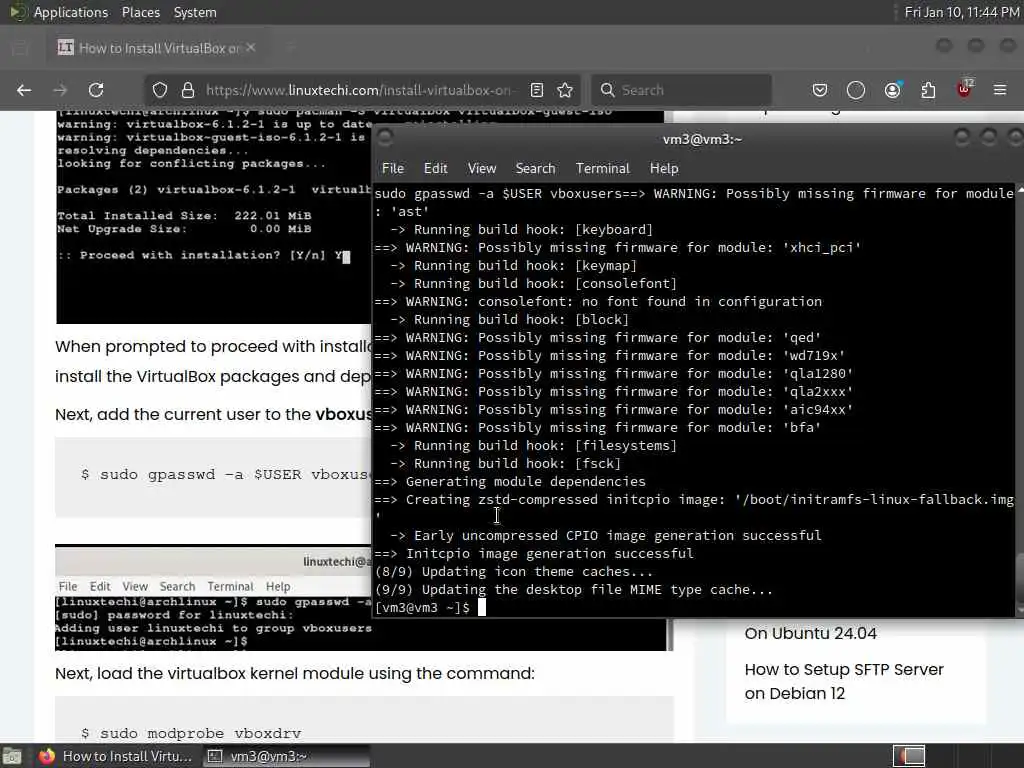Click the gpasswd terminal screenshot image
The height and width of the screenshot is (768, 1024).
[213, 598]
